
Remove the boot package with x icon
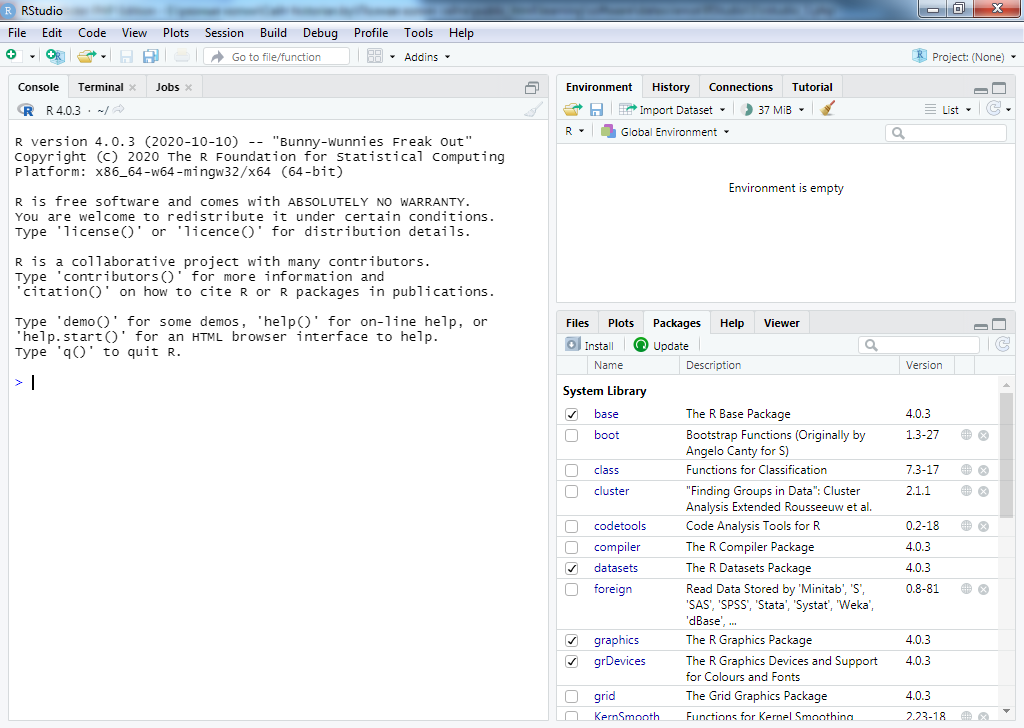tap(983, 435)
